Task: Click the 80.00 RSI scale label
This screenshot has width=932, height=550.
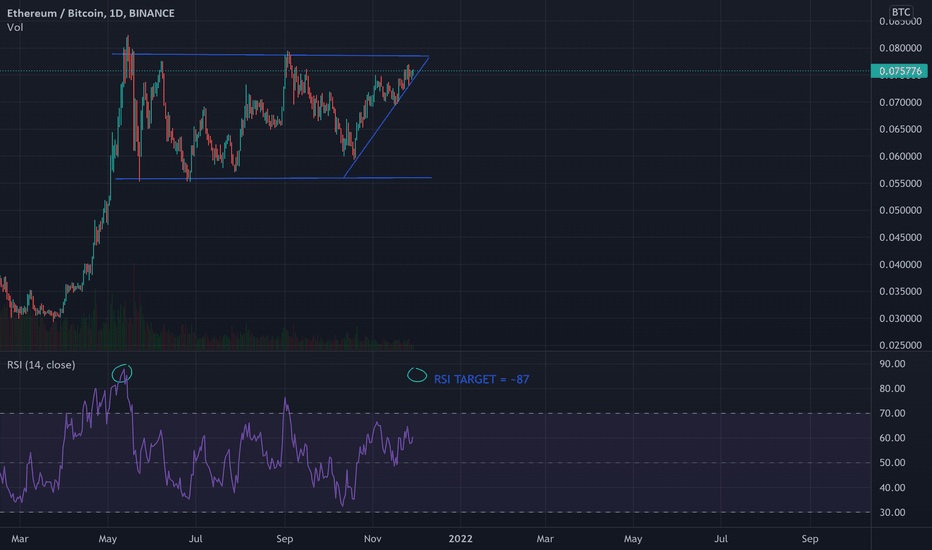Action: 892,389
